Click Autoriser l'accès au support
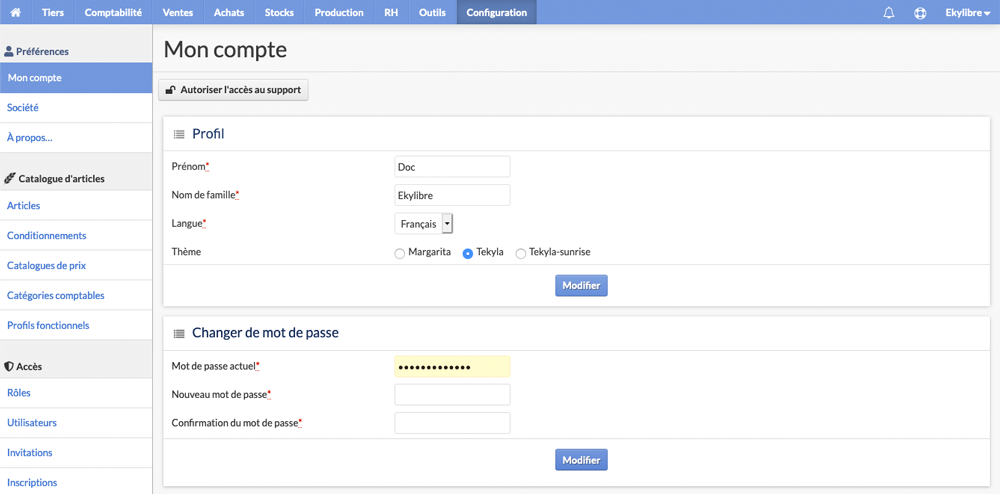This screenshot has width=1000, height=494. click(x=233, y=90)
